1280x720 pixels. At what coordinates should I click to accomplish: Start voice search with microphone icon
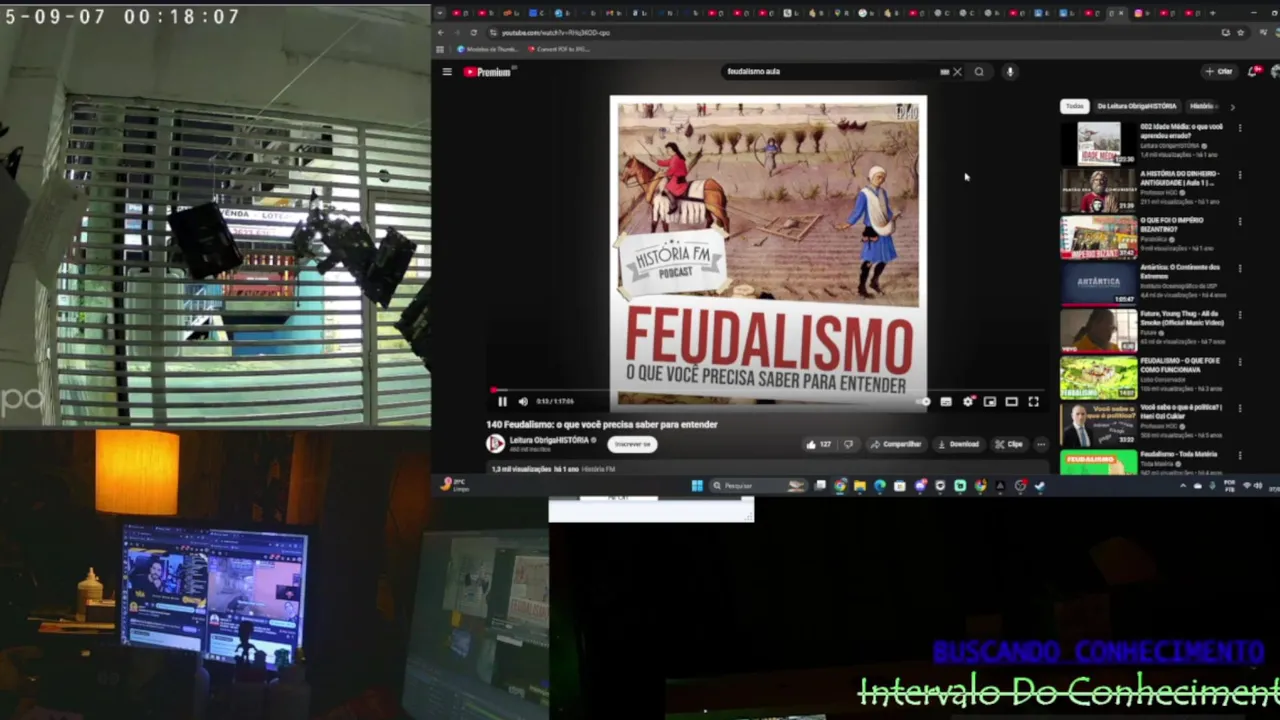[1010, 72]
